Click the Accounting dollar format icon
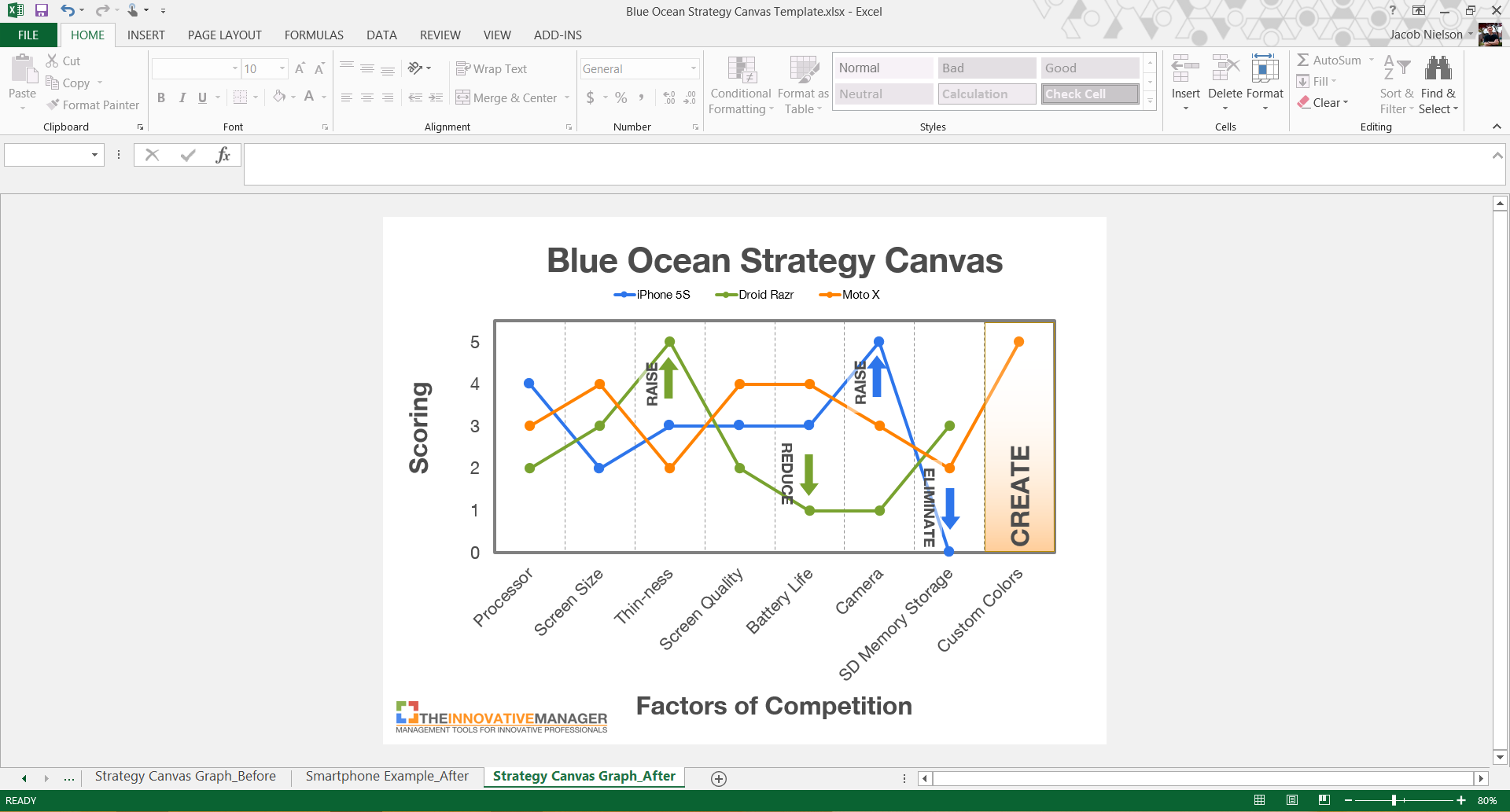Image resolution: width=1510 pixels, height=812 pixels. [x=591, y=97]
